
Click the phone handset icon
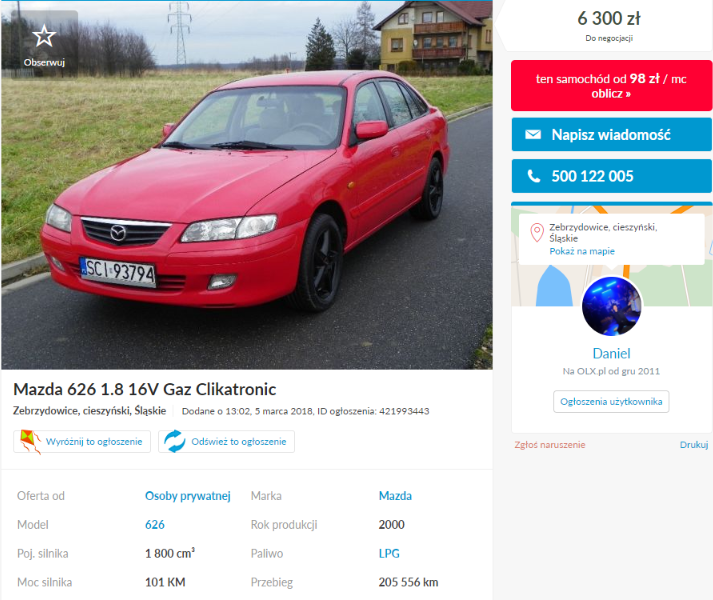(534, 176)
